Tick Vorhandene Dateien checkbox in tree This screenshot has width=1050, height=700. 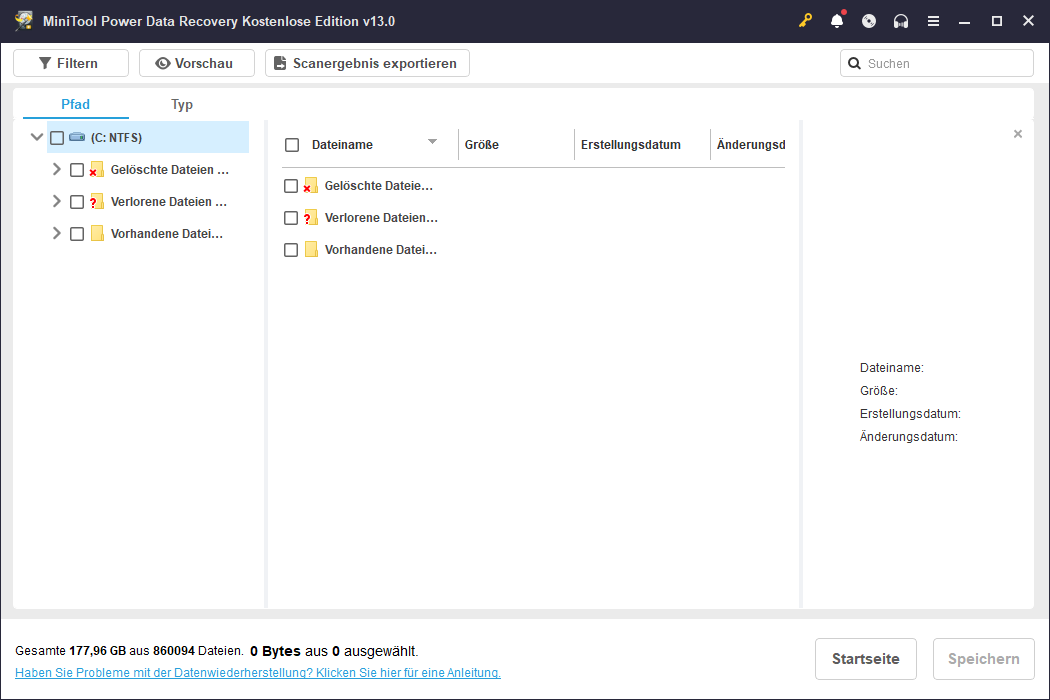coord(77,234)
